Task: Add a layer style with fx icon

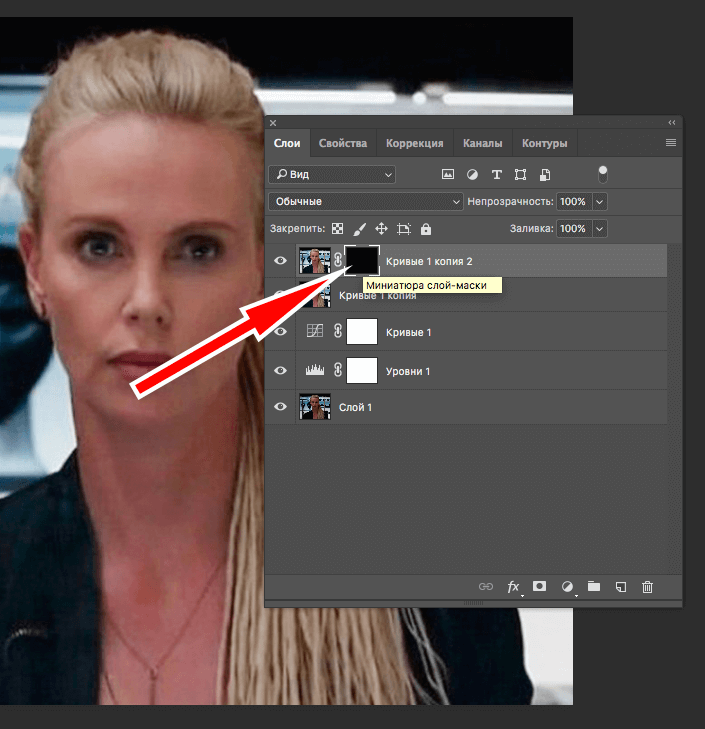Action: point(514,587)
